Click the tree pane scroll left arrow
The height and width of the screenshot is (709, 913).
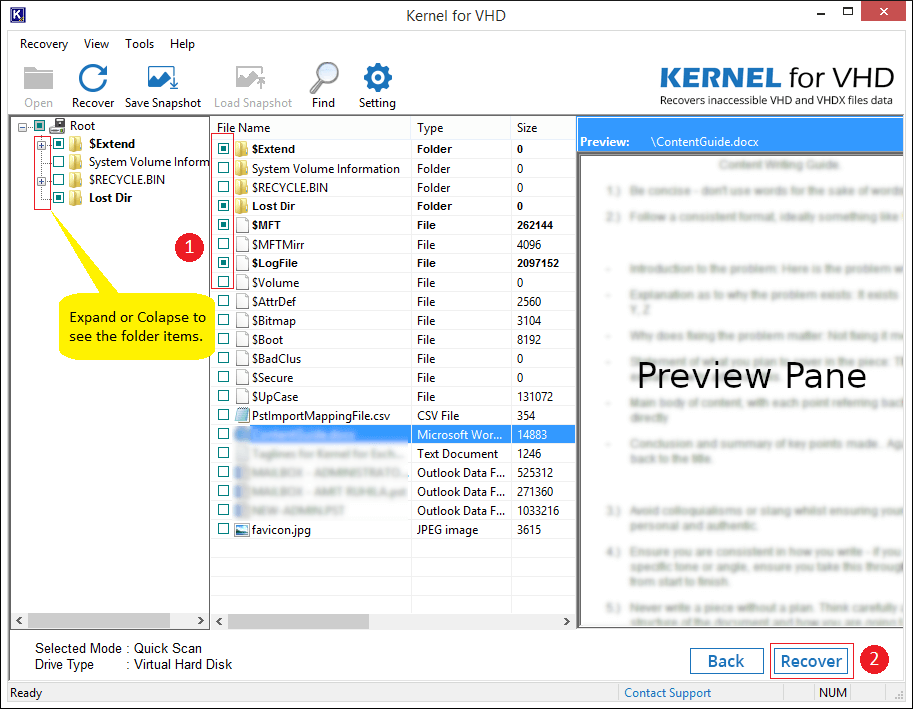click(19, 621)
